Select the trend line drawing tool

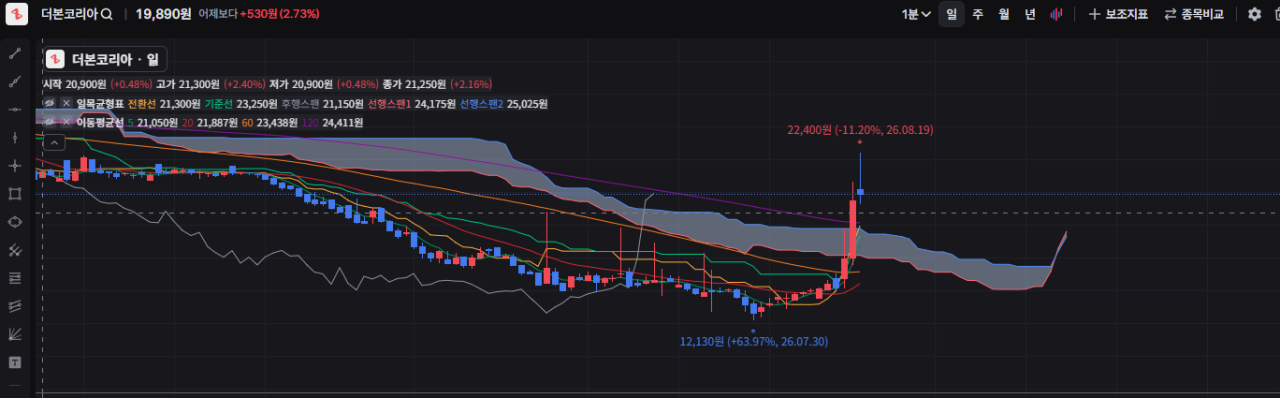14,53
